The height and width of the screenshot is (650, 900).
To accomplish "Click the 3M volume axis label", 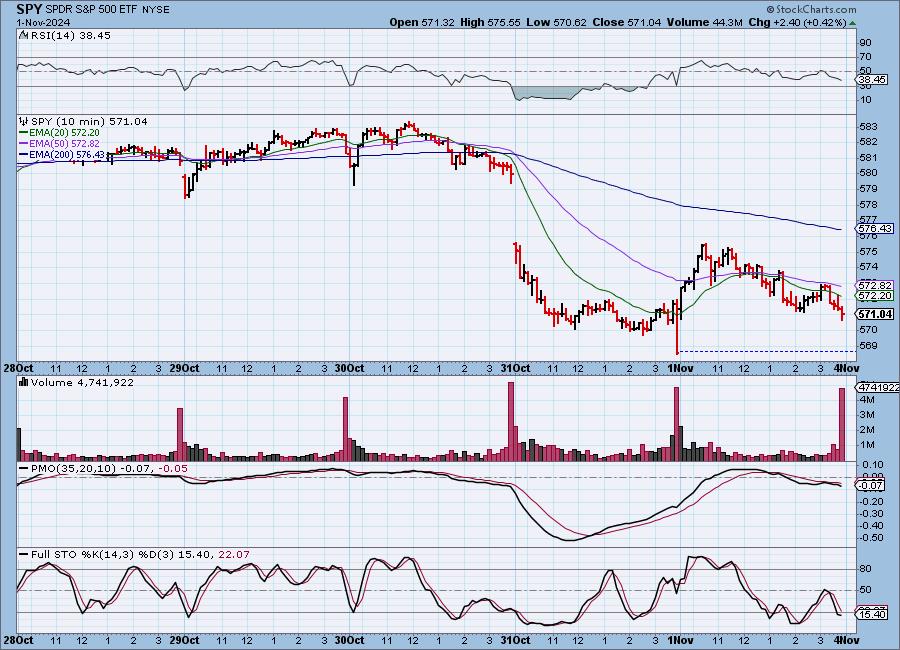I will coord(867,415).
